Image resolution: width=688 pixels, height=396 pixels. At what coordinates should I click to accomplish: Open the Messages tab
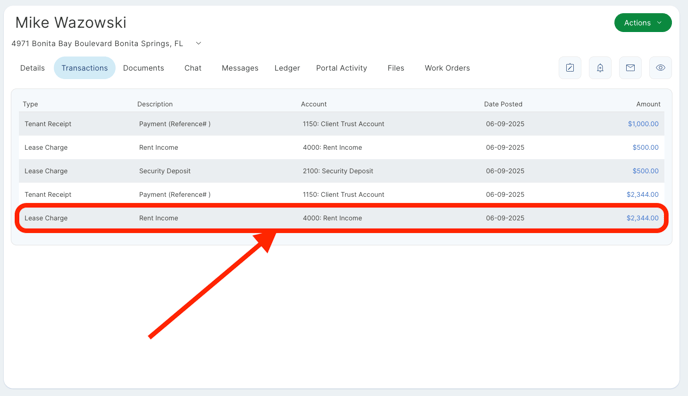point(240,68)
